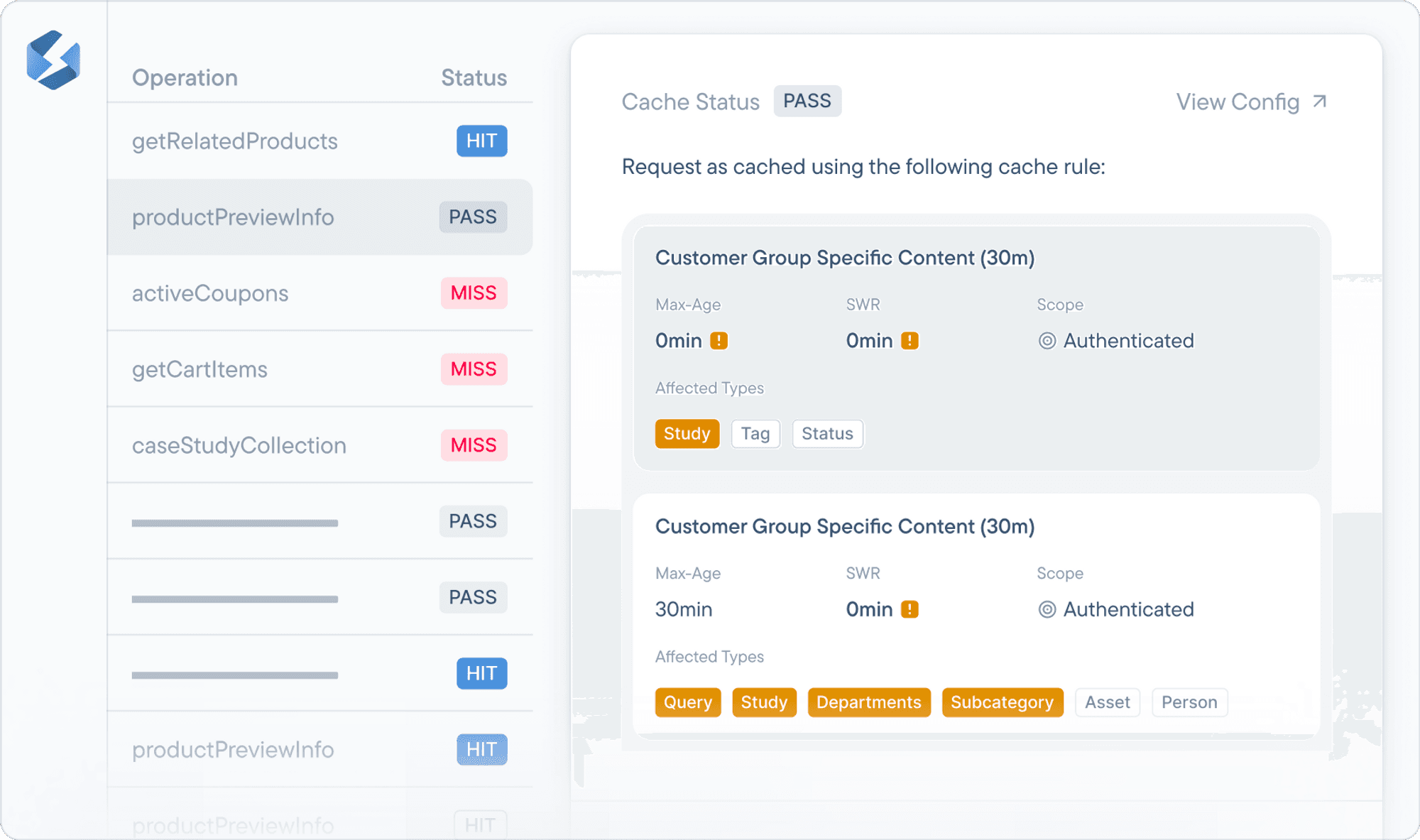This screenshot has width=1420, height=840.
Task: Select the caseStudyCollection operation row
Action: point(239,445)
